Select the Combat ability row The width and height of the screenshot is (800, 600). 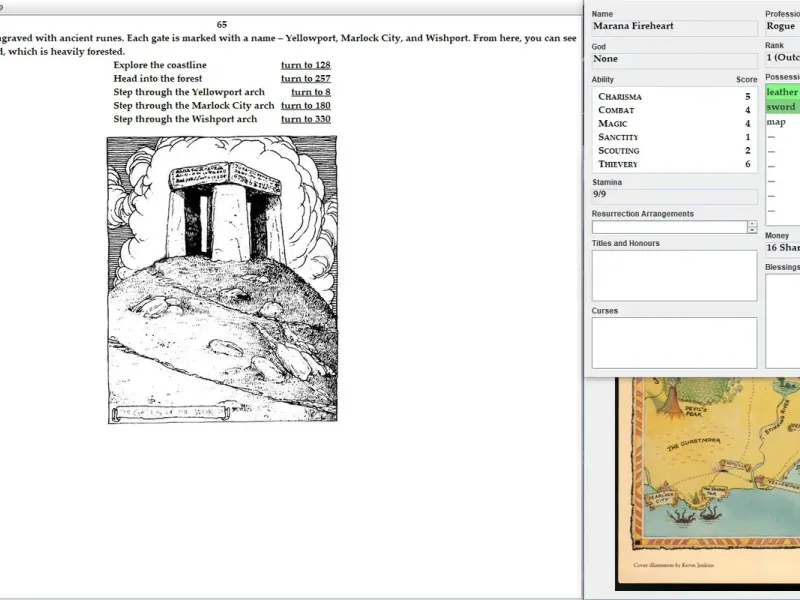click(x=674, y=110)
